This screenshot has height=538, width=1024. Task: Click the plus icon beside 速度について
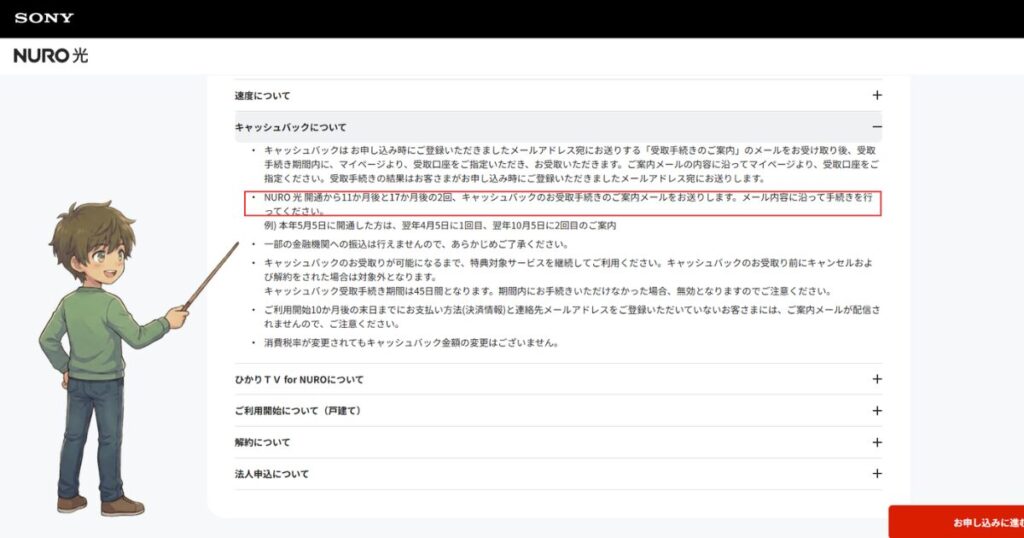(x=877, y=96)
